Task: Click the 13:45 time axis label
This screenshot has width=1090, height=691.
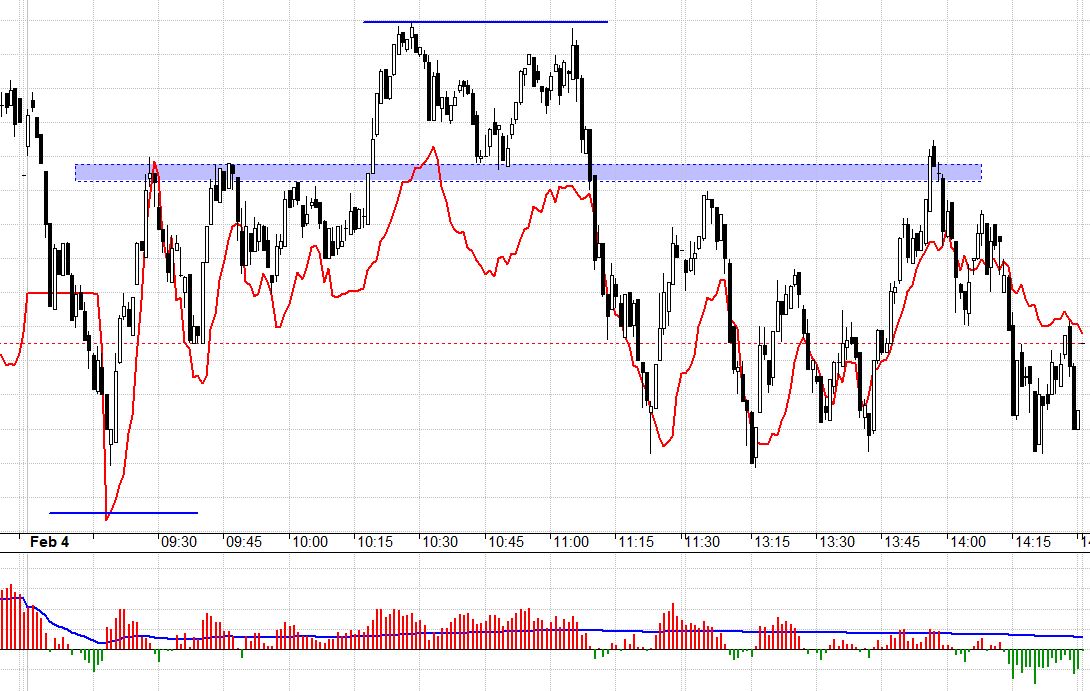Action: tap(902, 542)
